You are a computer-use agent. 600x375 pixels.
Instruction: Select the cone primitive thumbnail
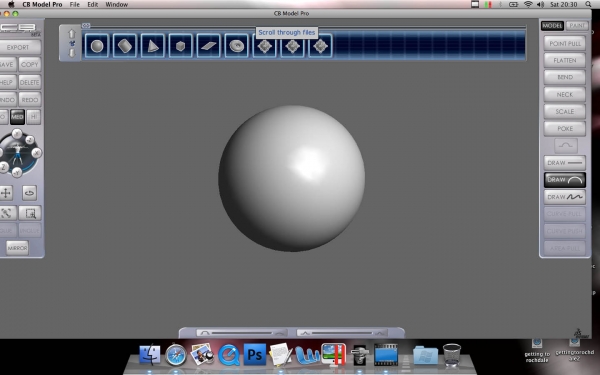[153, 46]
